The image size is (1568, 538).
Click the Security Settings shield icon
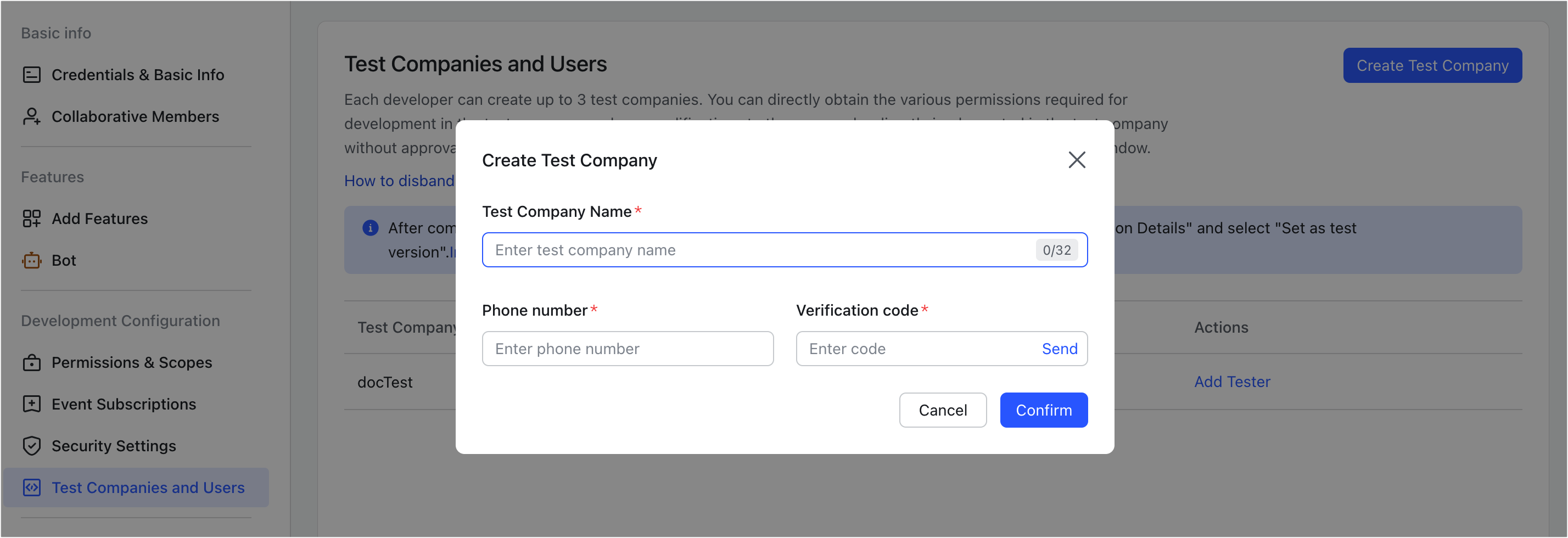[32, 446]
